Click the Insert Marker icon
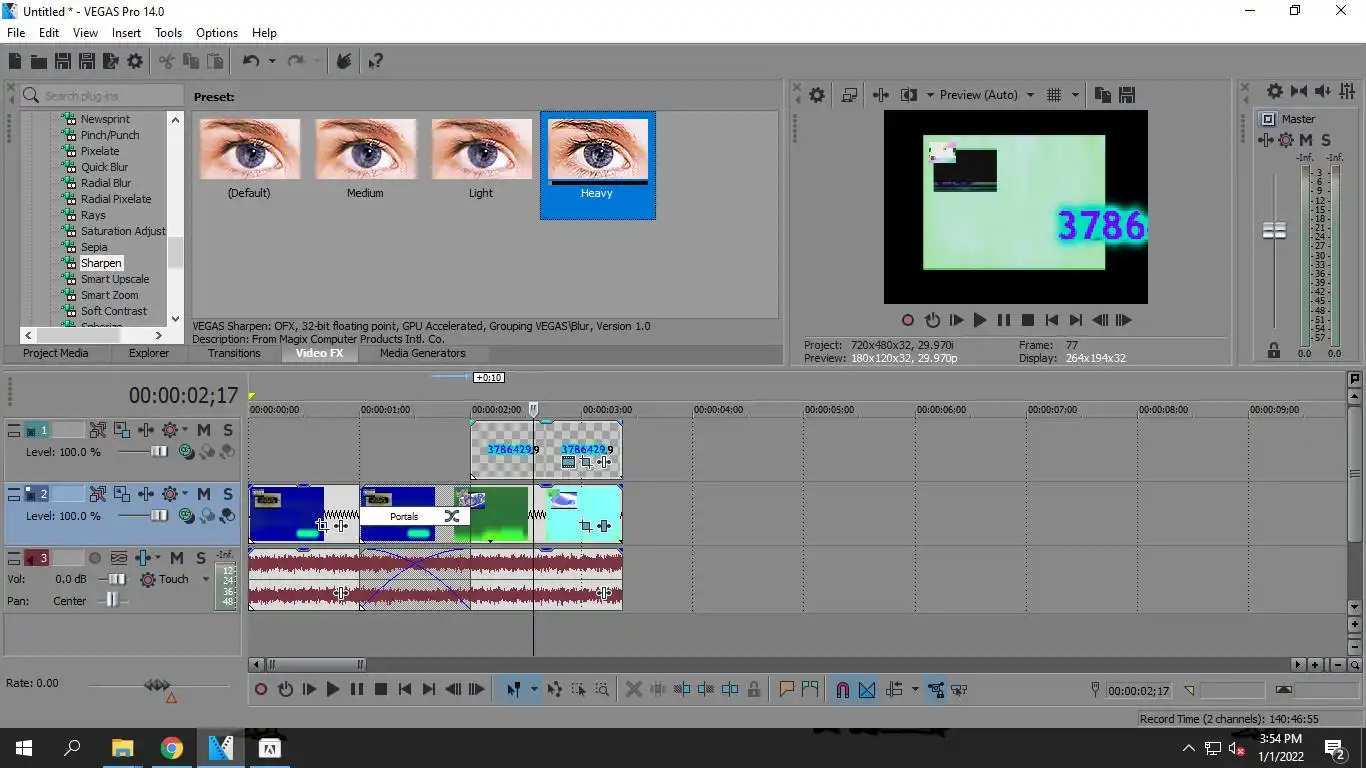Screen dimensions: 1366x768 786,689
